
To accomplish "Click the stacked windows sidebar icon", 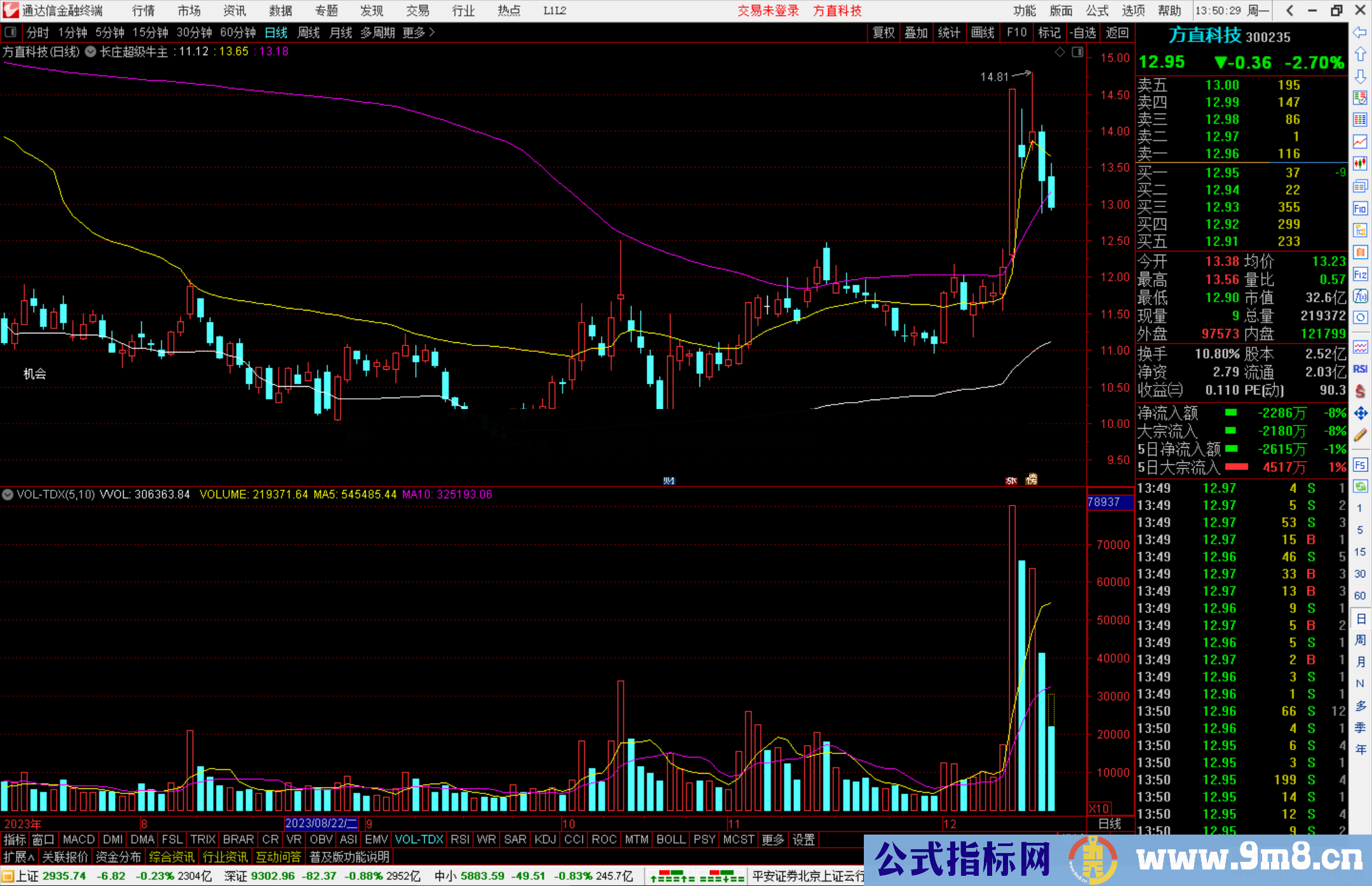I will (x=1360, y=186).
